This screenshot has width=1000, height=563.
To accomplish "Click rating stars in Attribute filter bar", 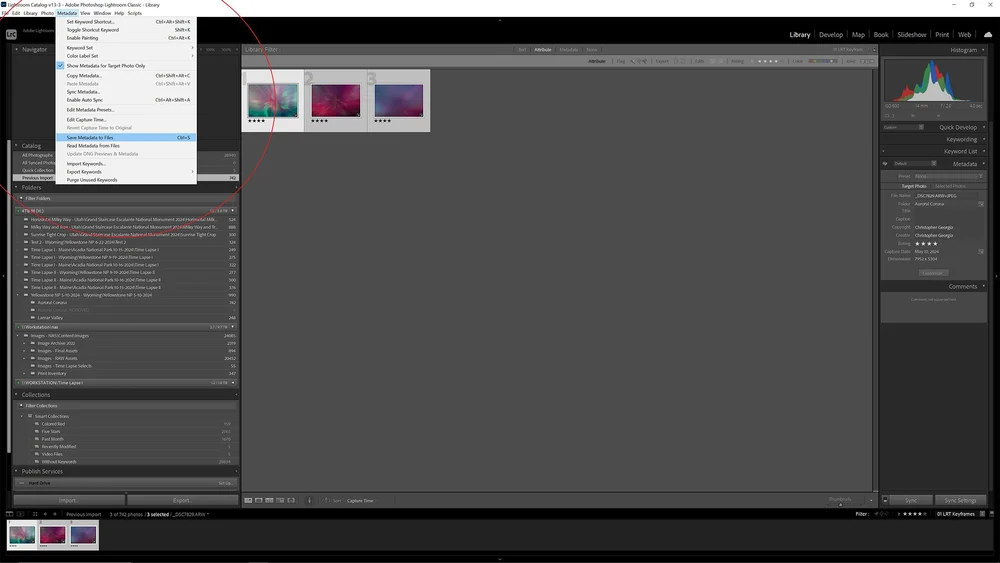I will (767, 61).
